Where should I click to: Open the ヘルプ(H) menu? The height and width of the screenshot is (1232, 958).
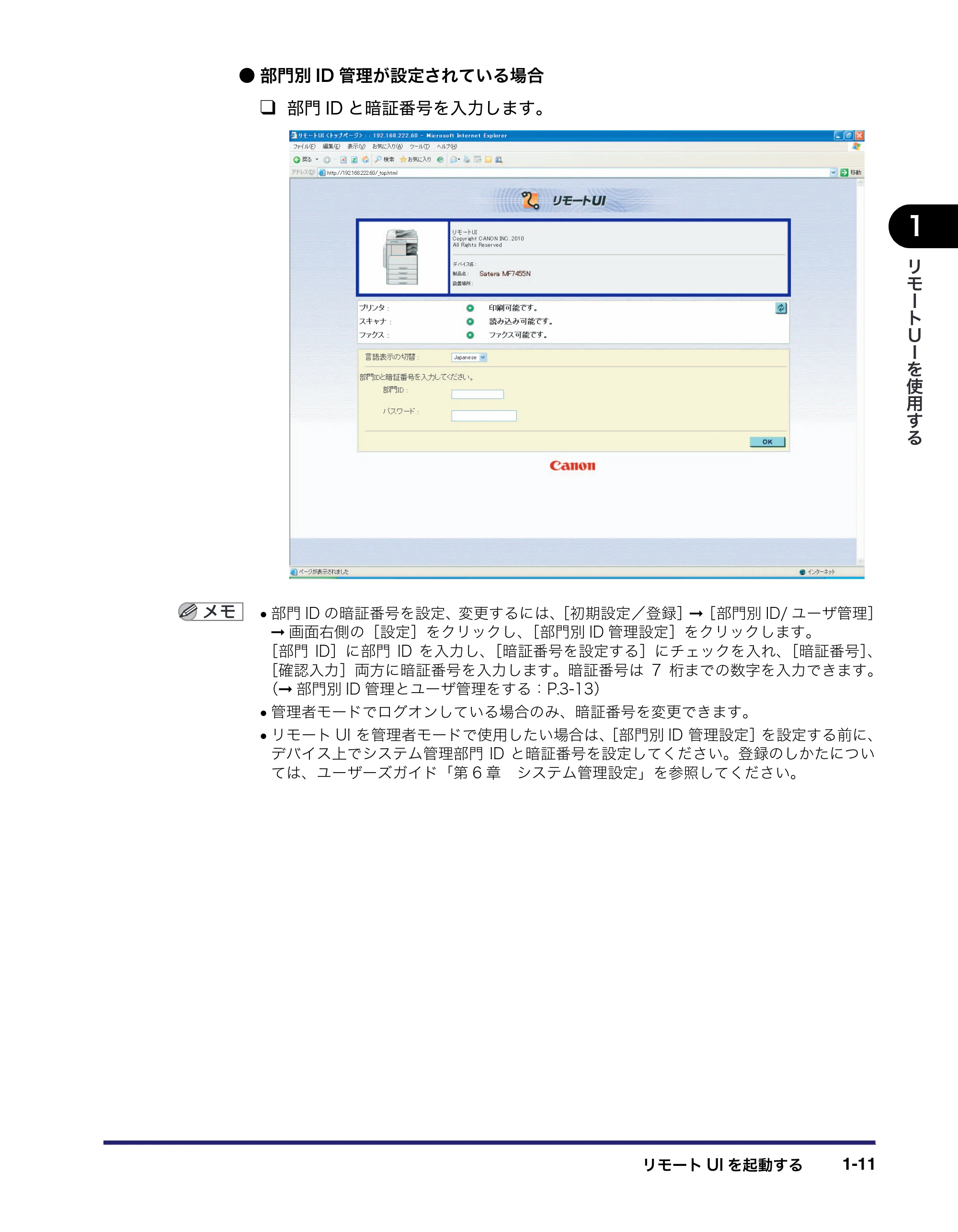click(447, 147)
